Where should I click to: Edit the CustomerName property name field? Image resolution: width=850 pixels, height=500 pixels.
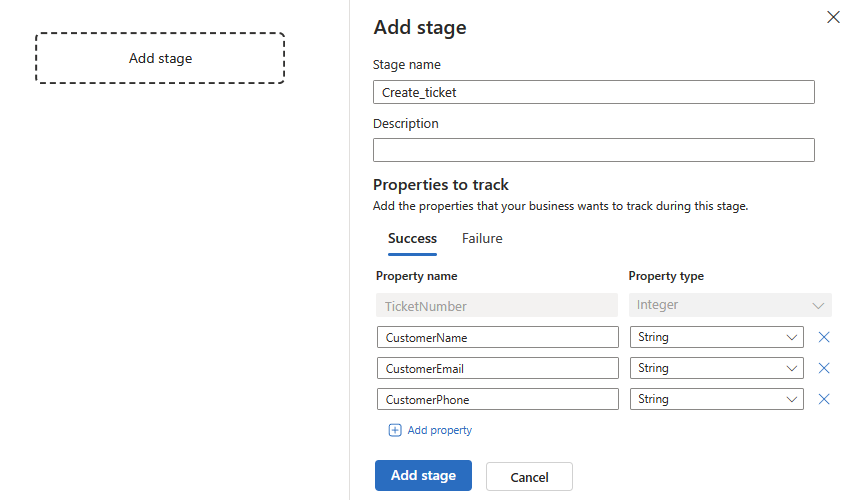point(498,337)
